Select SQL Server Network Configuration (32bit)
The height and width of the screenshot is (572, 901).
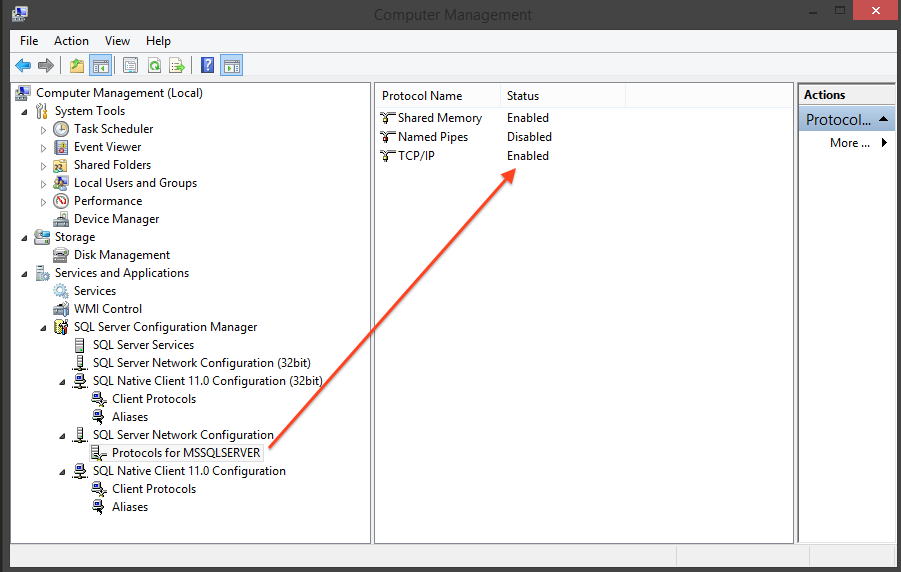(202, 363)
